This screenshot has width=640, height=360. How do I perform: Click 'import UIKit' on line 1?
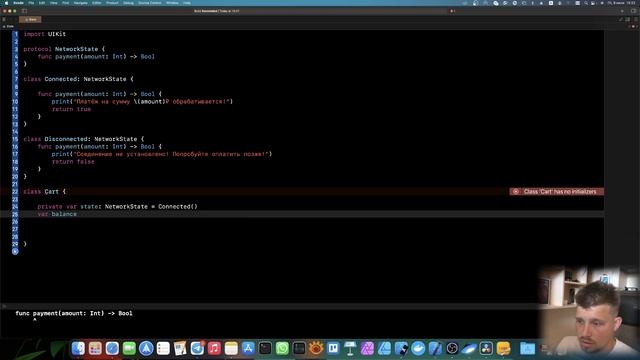point(45,34)
